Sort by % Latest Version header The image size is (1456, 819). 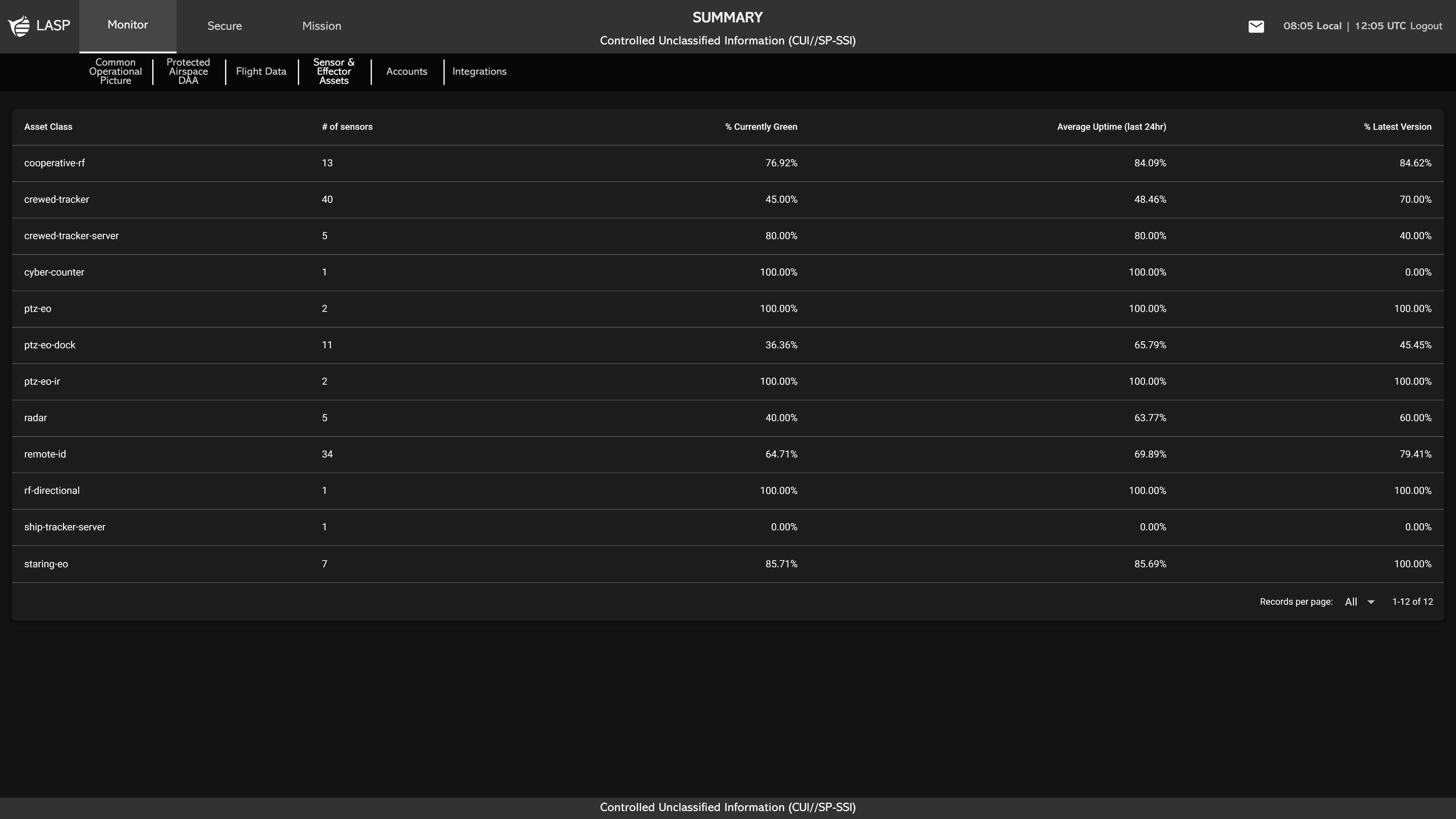tap(1398, 127)
